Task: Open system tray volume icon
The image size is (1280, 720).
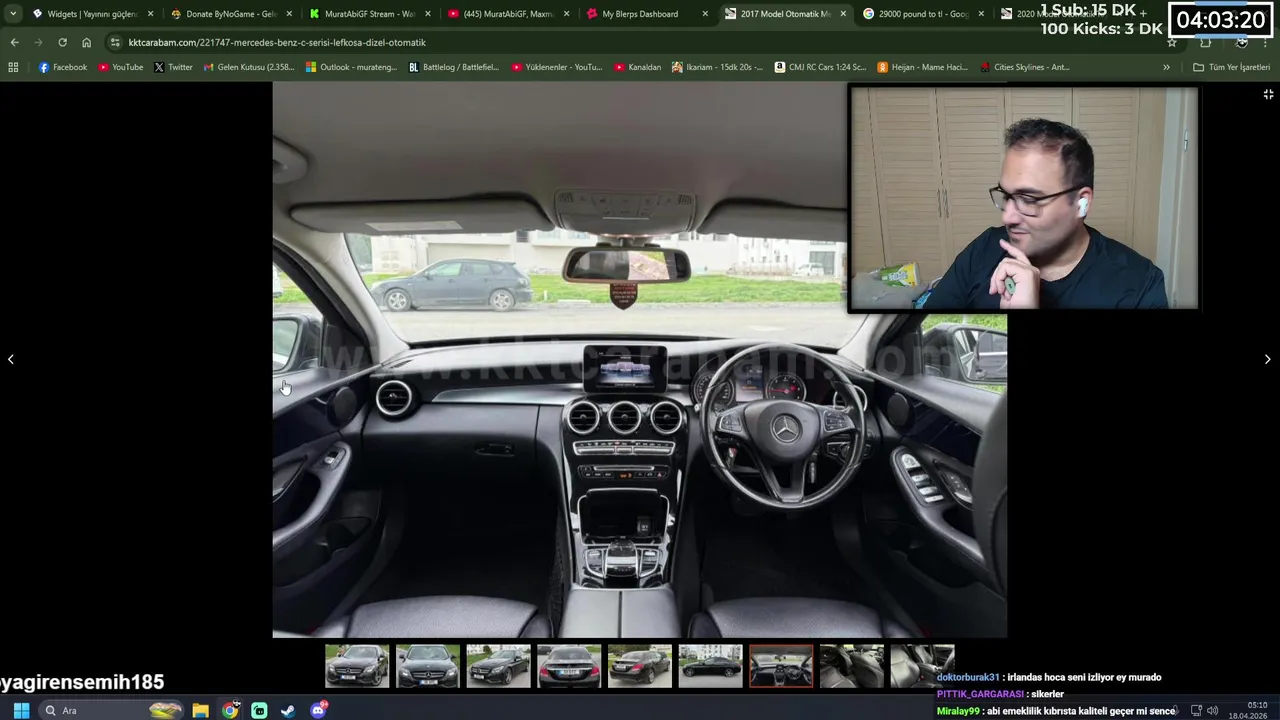Action: click(x=1212, y=711)
